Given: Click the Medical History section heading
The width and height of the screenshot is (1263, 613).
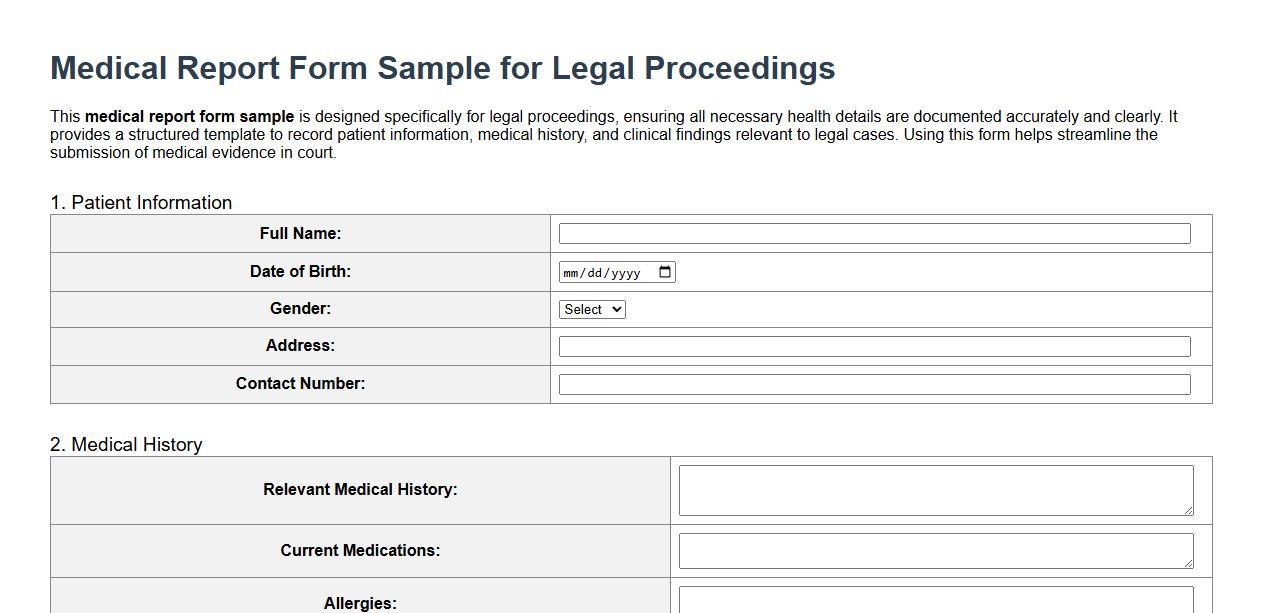Looking at the screenshot, I should click(126, 444).
